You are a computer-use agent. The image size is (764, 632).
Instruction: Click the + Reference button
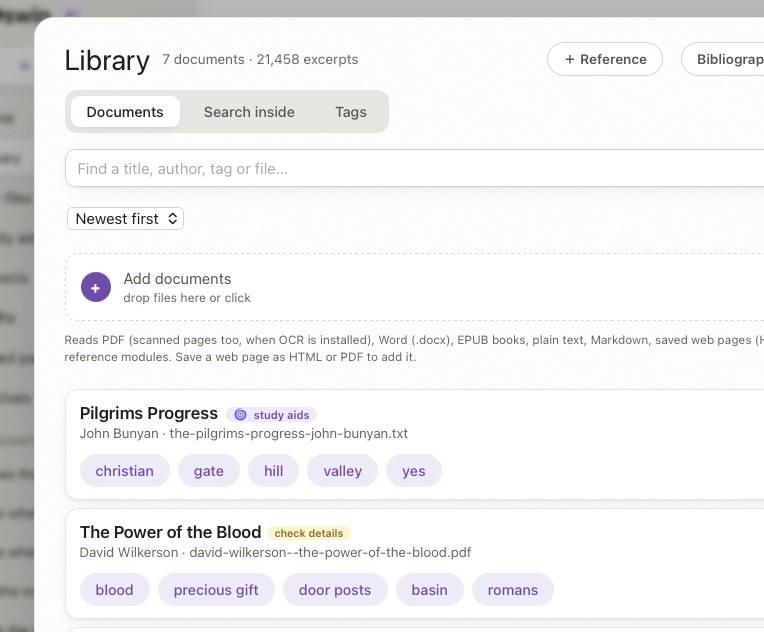click(x=605, y=59)
